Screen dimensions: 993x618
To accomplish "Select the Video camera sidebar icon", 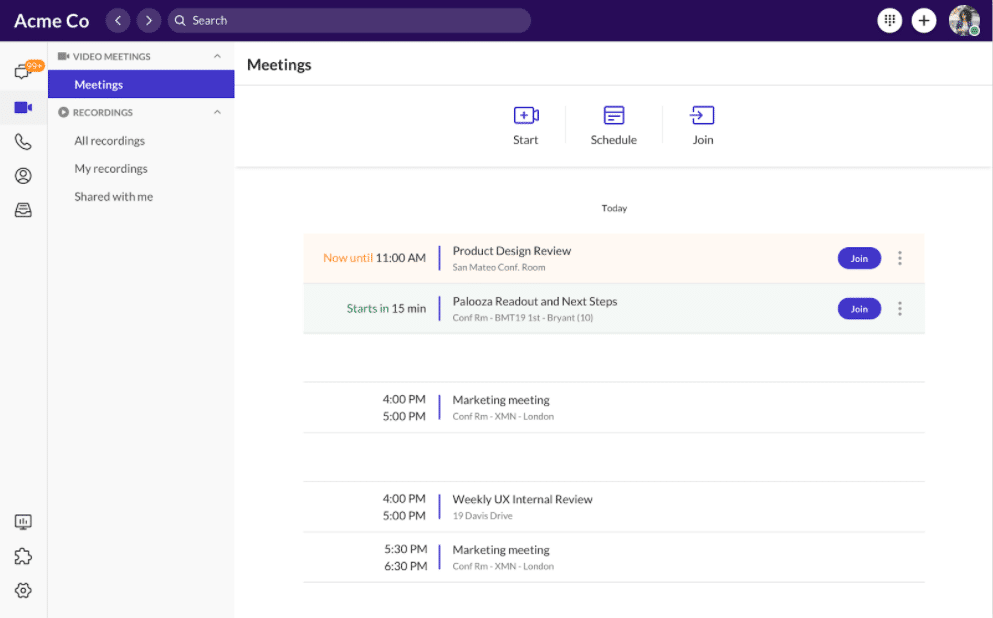I will point(23,107).
